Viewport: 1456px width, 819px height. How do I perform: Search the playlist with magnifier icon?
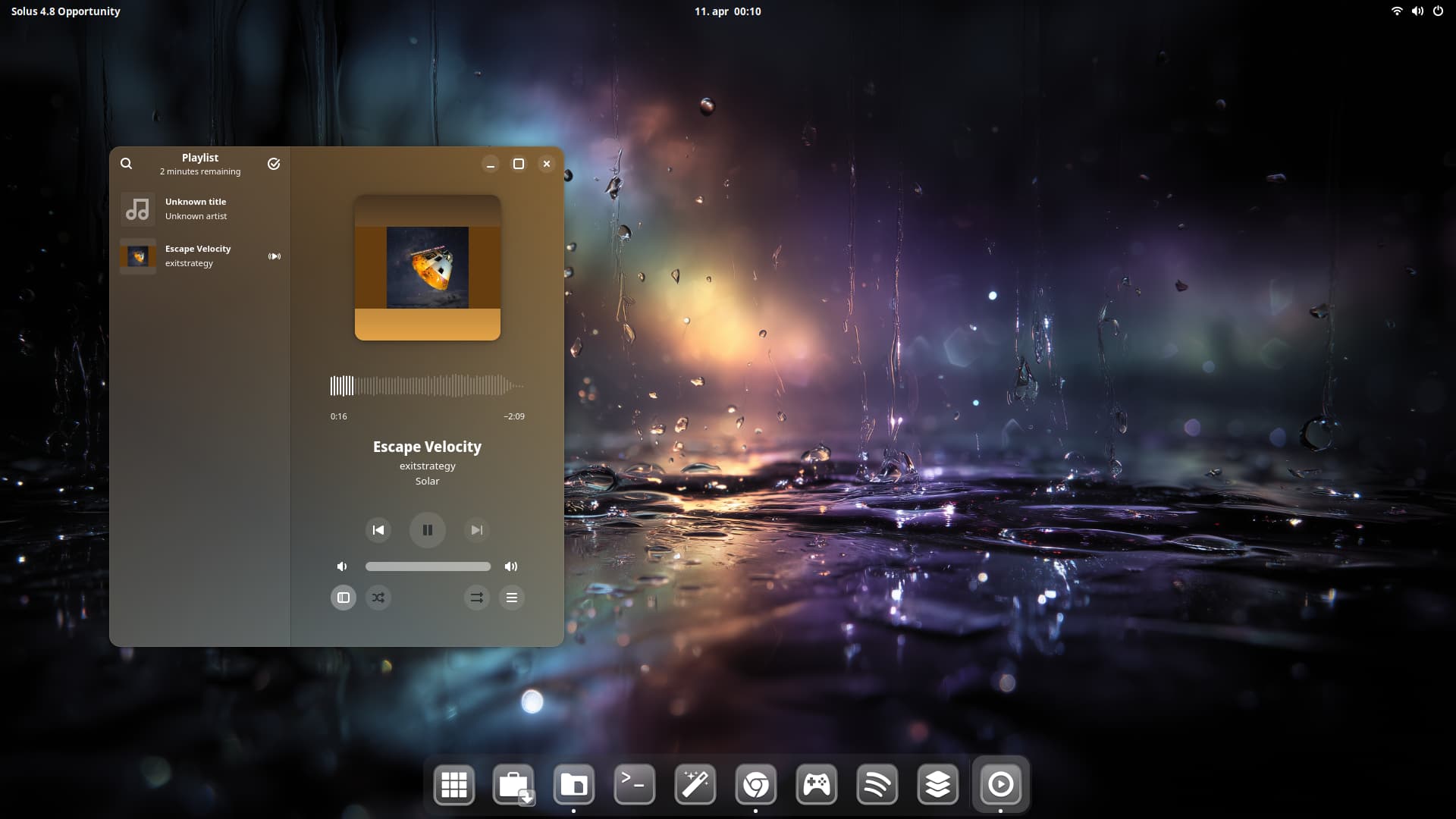pos(127,164)
